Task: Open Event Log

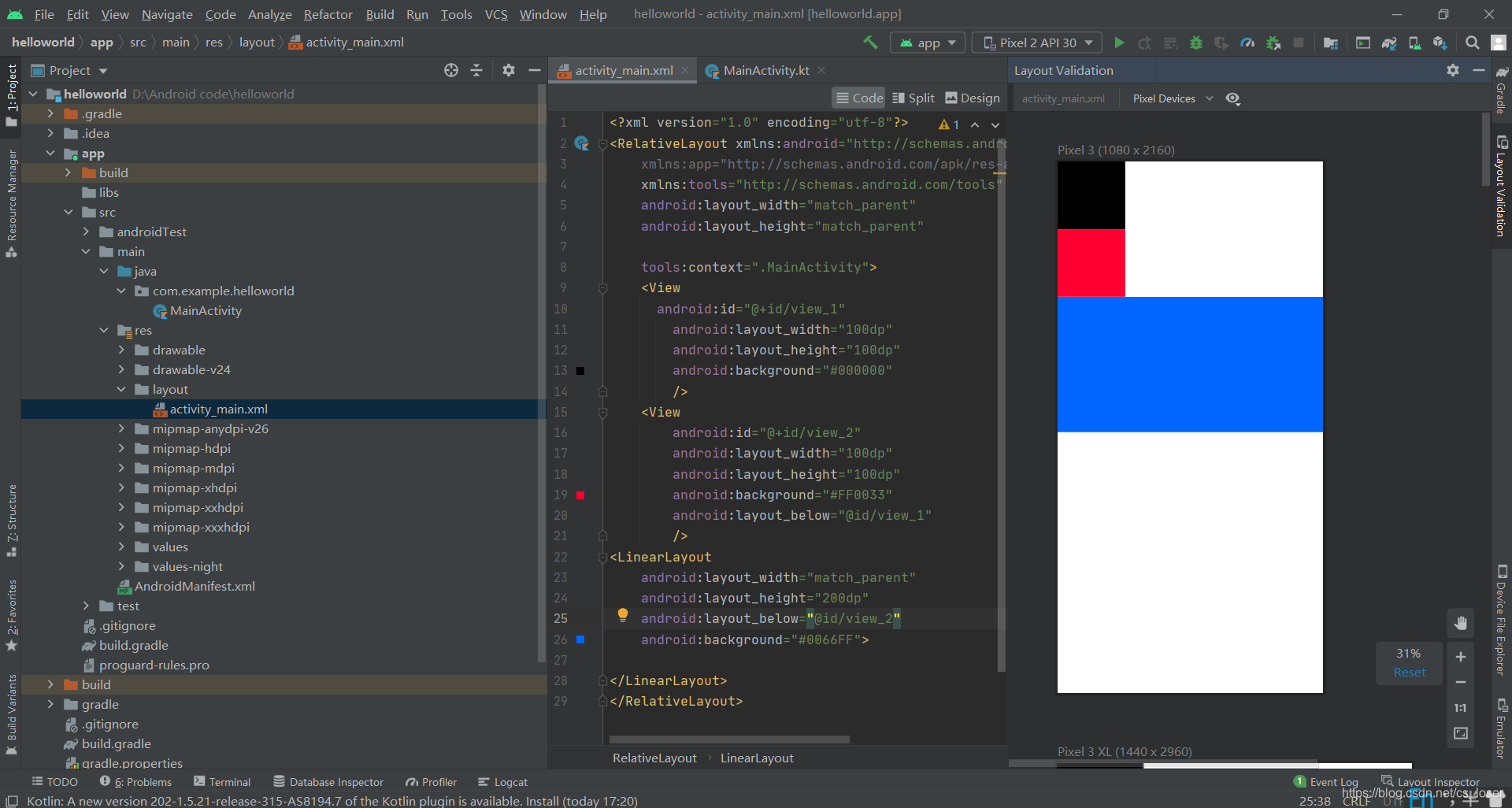Action: coord(1326,782)
